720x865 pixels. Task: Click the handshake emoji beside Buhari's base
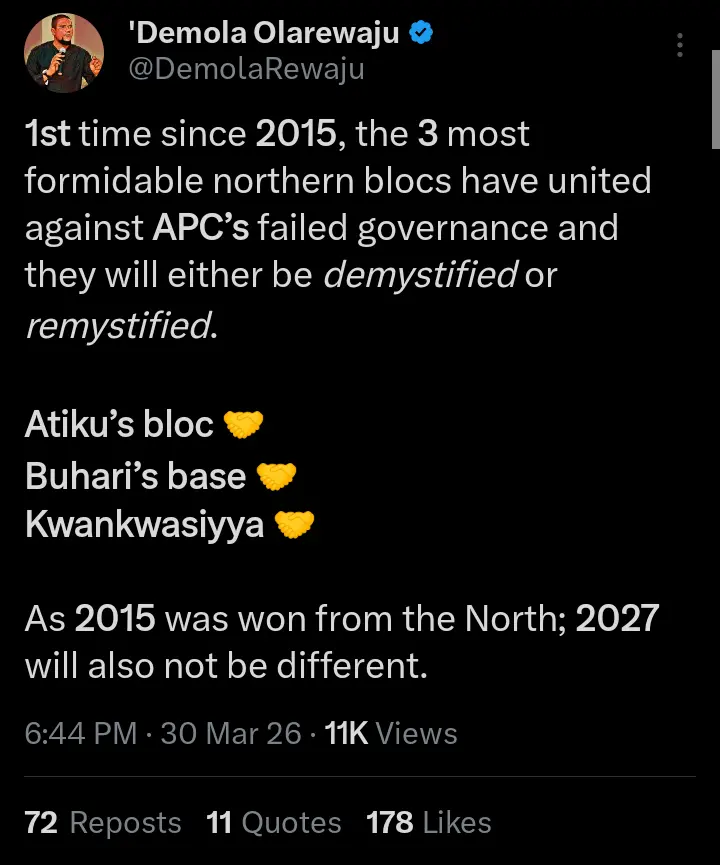coord(276,476)
